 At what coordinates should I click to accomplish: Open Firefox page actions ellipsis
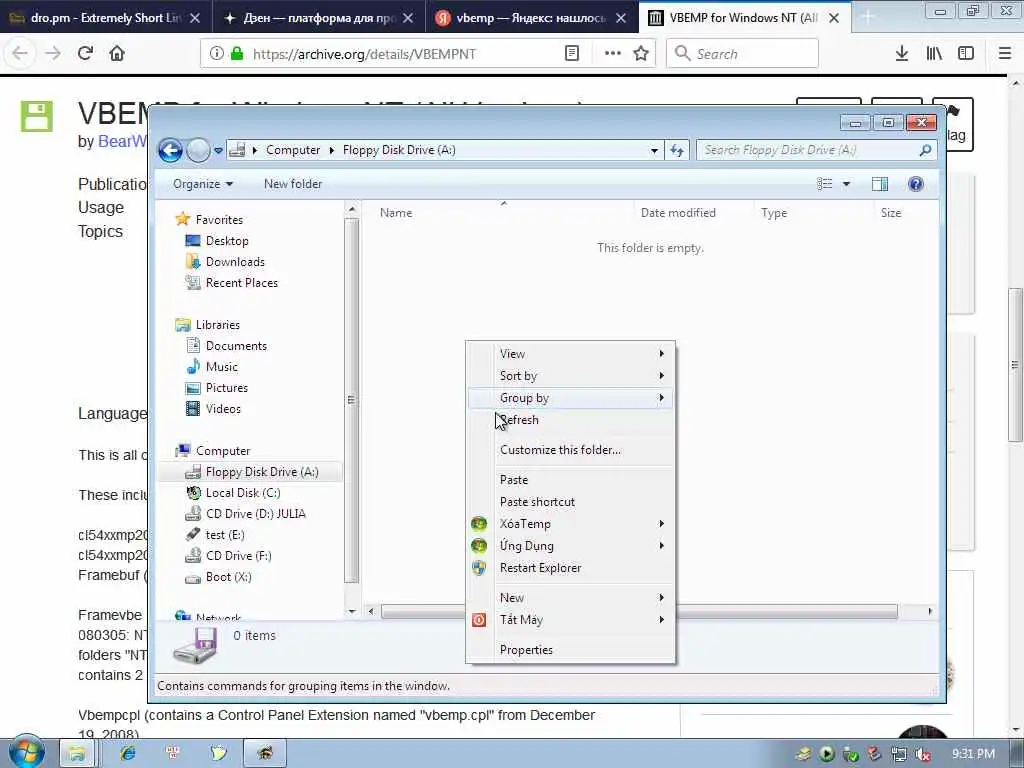click(x=613, y=54)
